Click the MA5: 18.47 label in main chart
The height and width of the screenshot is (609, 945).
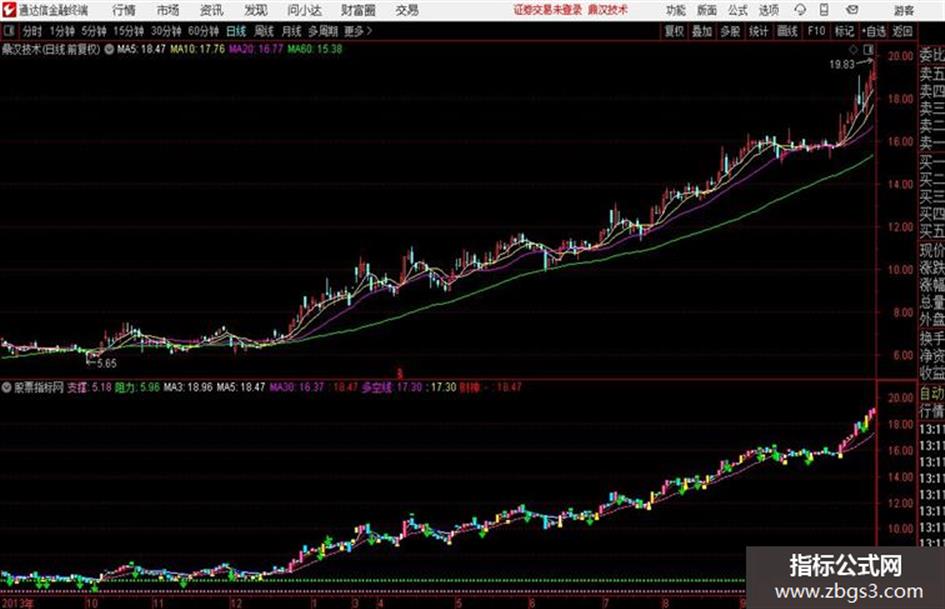(141, 49)
